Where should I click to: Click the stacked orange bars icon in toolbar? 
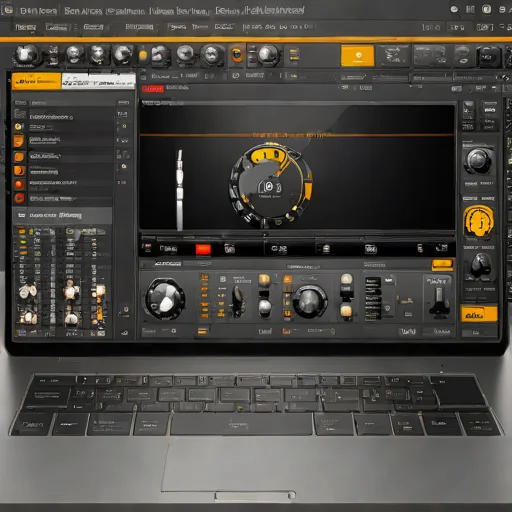pos(294,55)
